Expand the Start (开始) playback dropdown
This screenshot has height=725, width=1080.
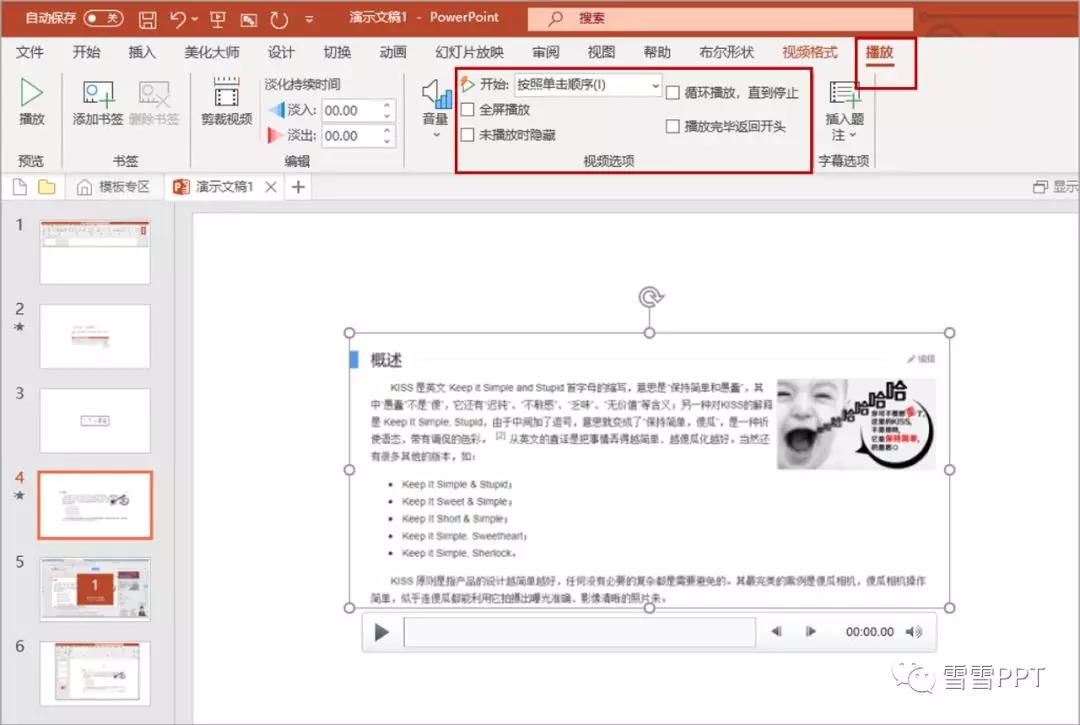coord(655,85)
